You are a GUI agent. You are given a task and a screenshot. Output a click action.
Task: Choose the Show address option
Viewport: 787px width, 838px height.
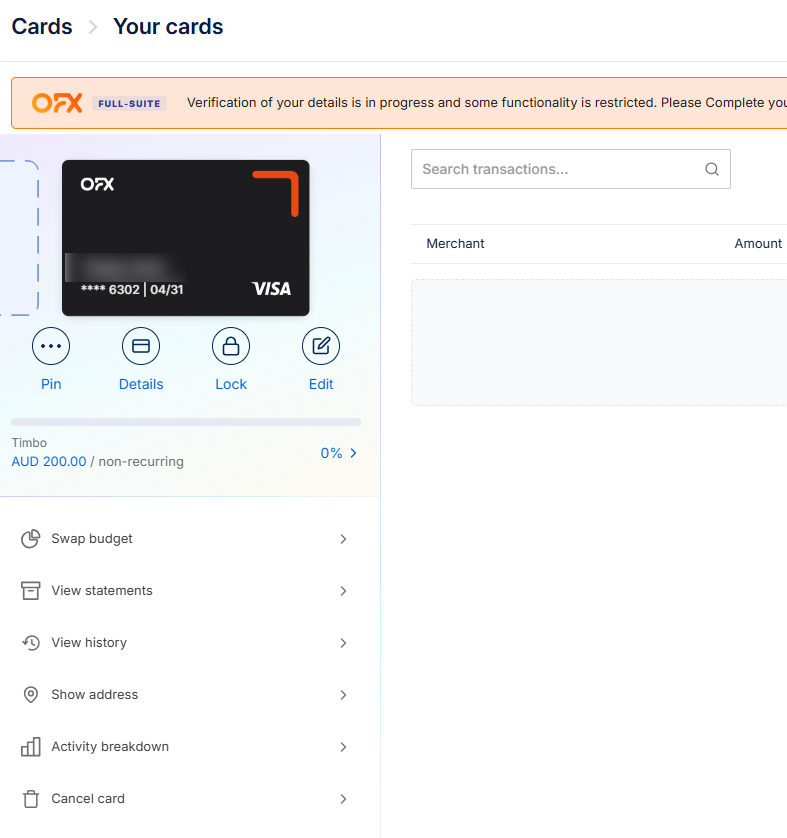tap(185, 695)
